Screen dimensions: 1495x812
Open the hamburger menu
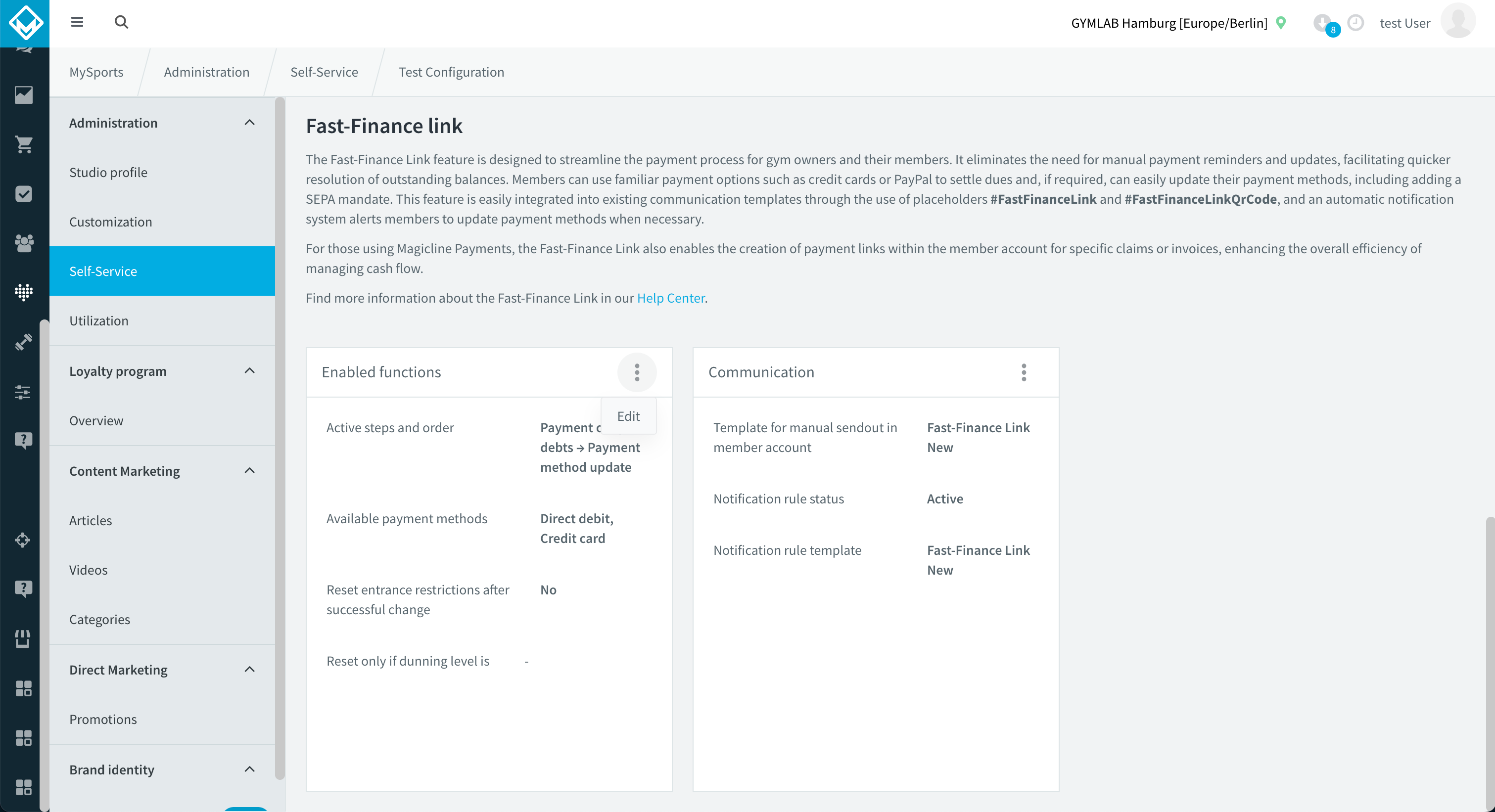pyautogui.click(x=77, y=23)
